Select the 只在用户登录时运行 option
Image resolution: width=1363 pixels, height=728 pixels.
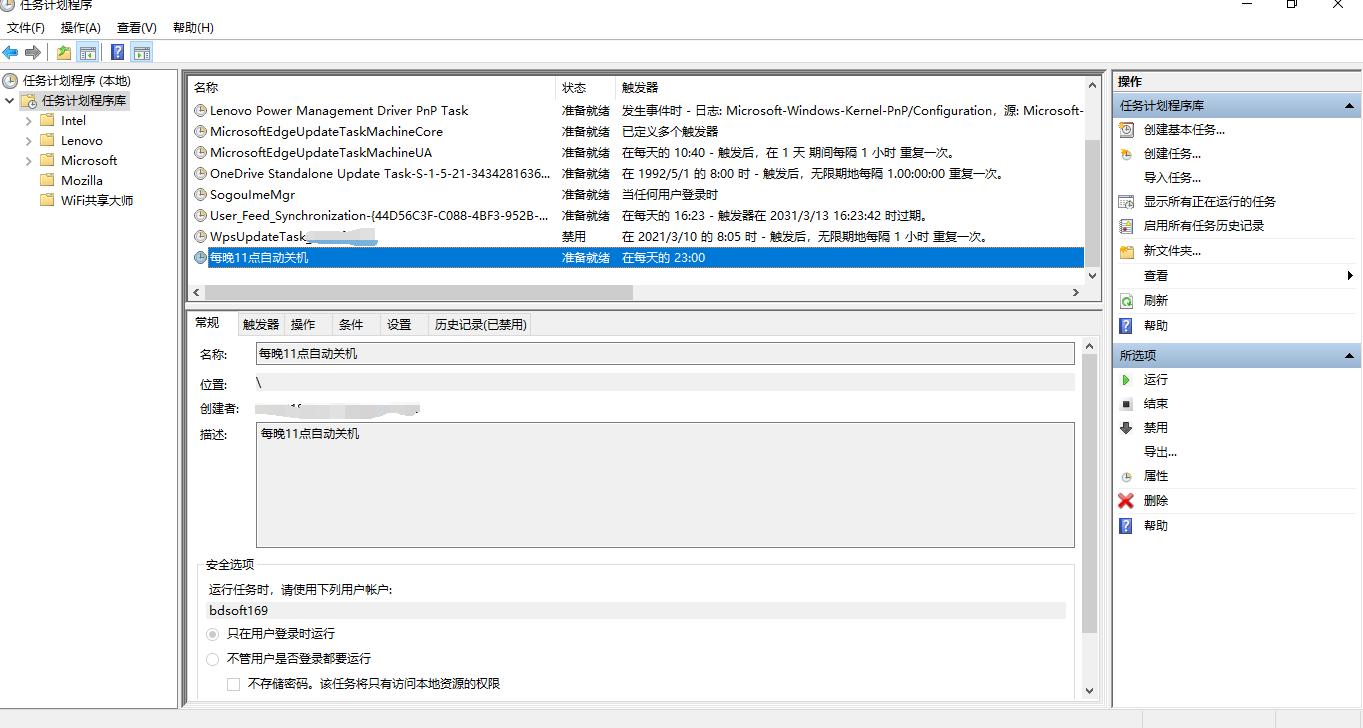pyautogui.click(x=212, y=633)
